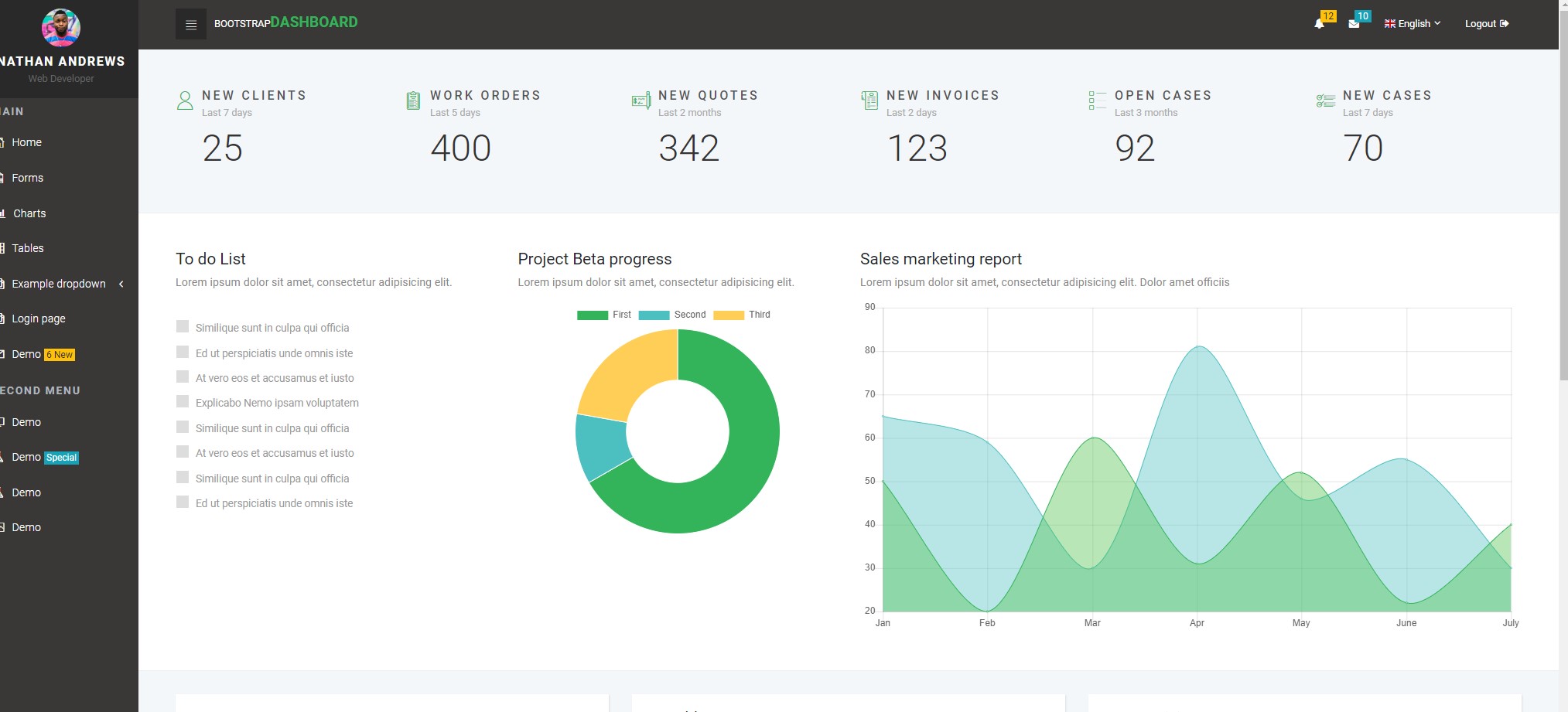Click the Logout link

click(x=1487, y=24)
